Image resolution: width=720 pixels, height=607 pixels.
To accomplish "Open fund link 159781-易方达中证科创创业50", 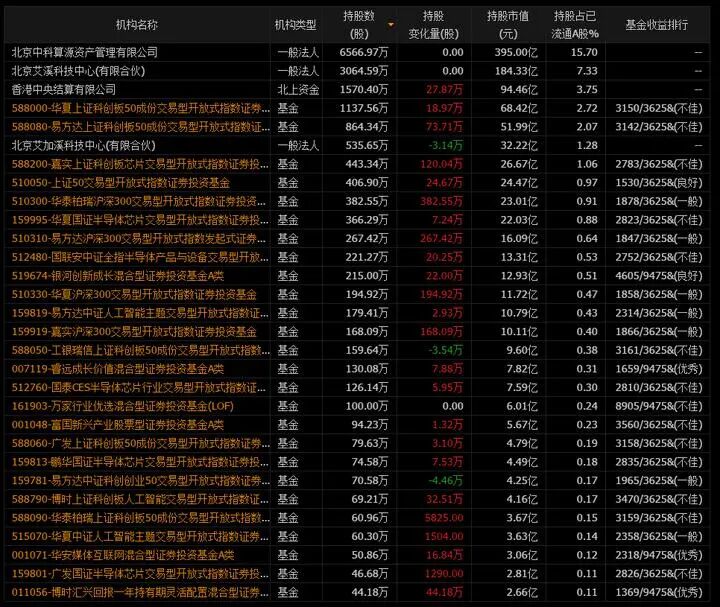I will [x=141, y=481].
